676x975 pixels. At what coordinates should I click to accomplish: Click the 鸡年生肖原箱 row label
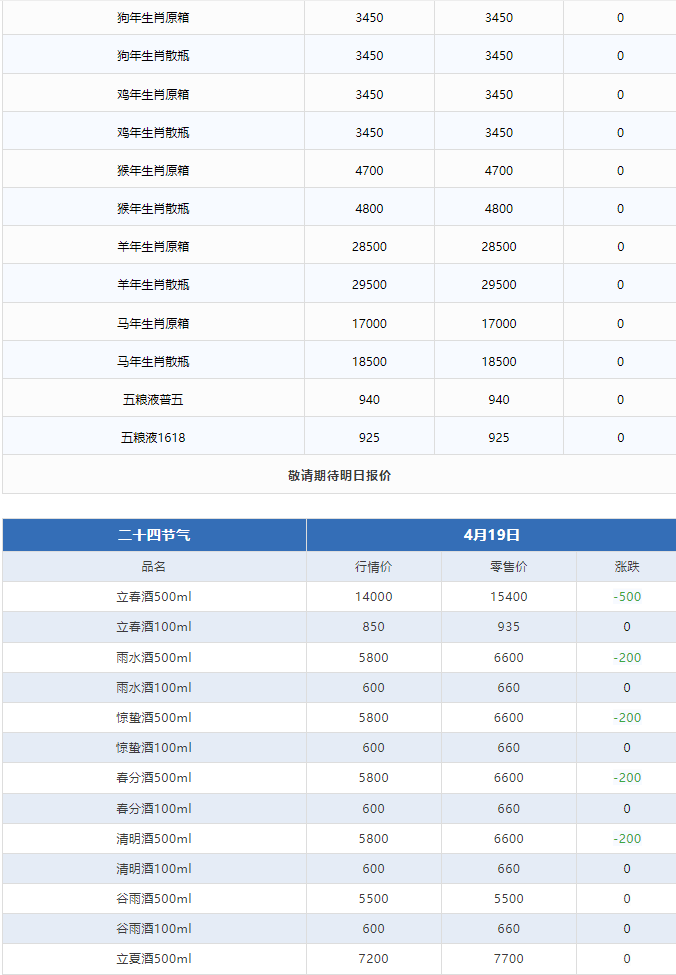point(153,95)
